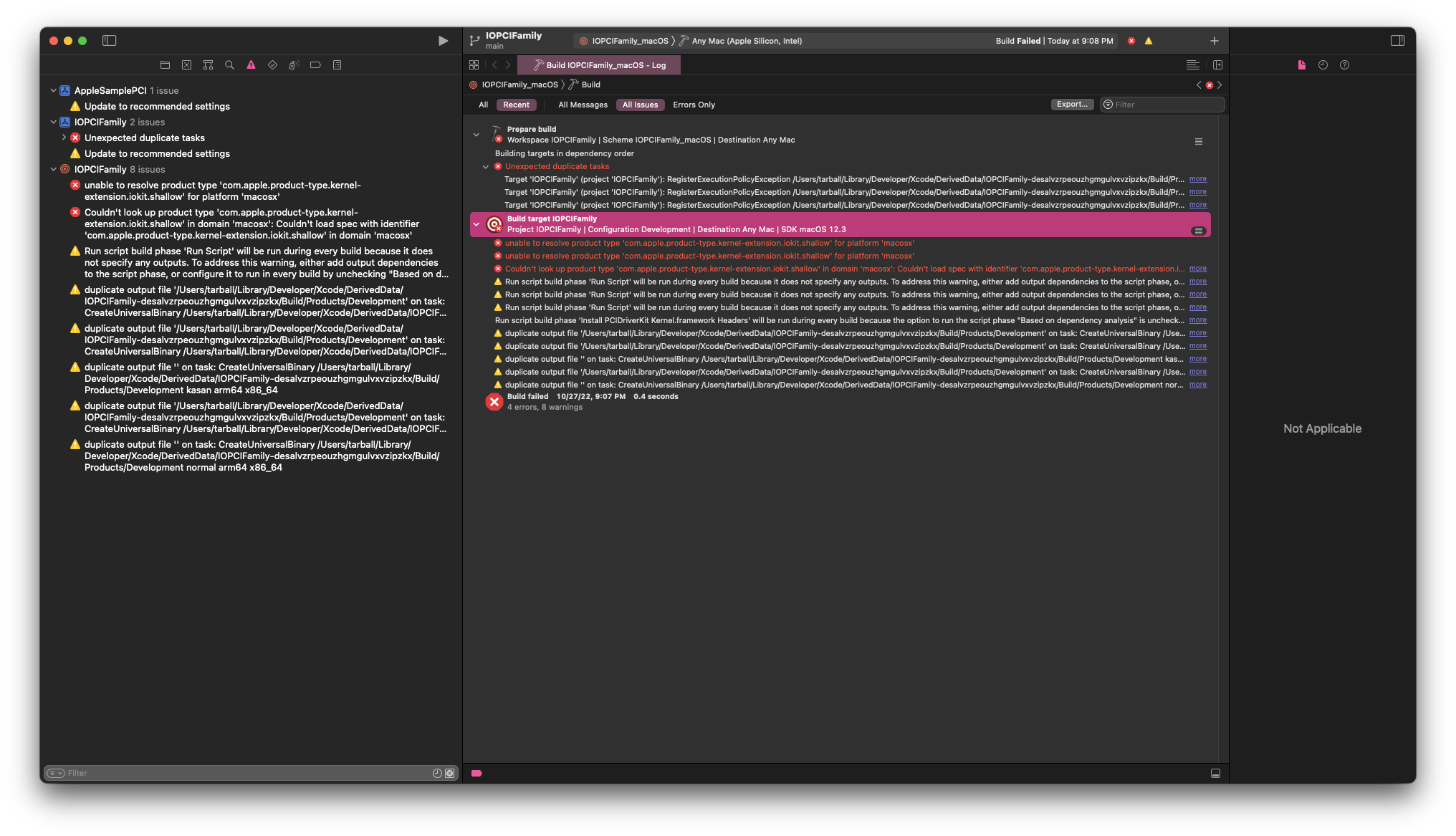Toggle the left navigator sidebar
Screen dimensions: 1456x836
pos(109,41)
